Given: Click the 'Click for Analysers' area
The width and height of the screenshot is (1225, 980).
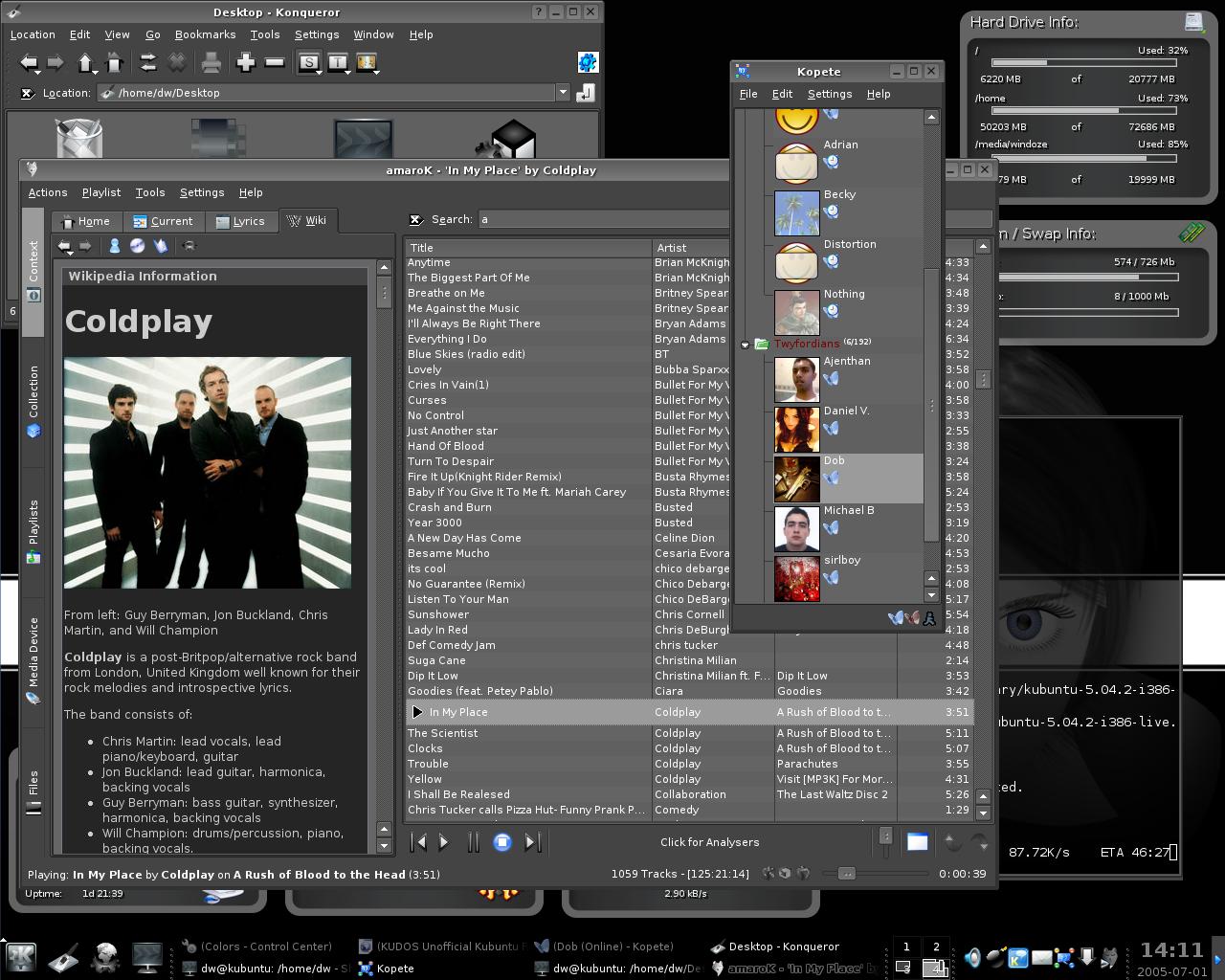Looking at the screenshot, I should tap(709, 842).
